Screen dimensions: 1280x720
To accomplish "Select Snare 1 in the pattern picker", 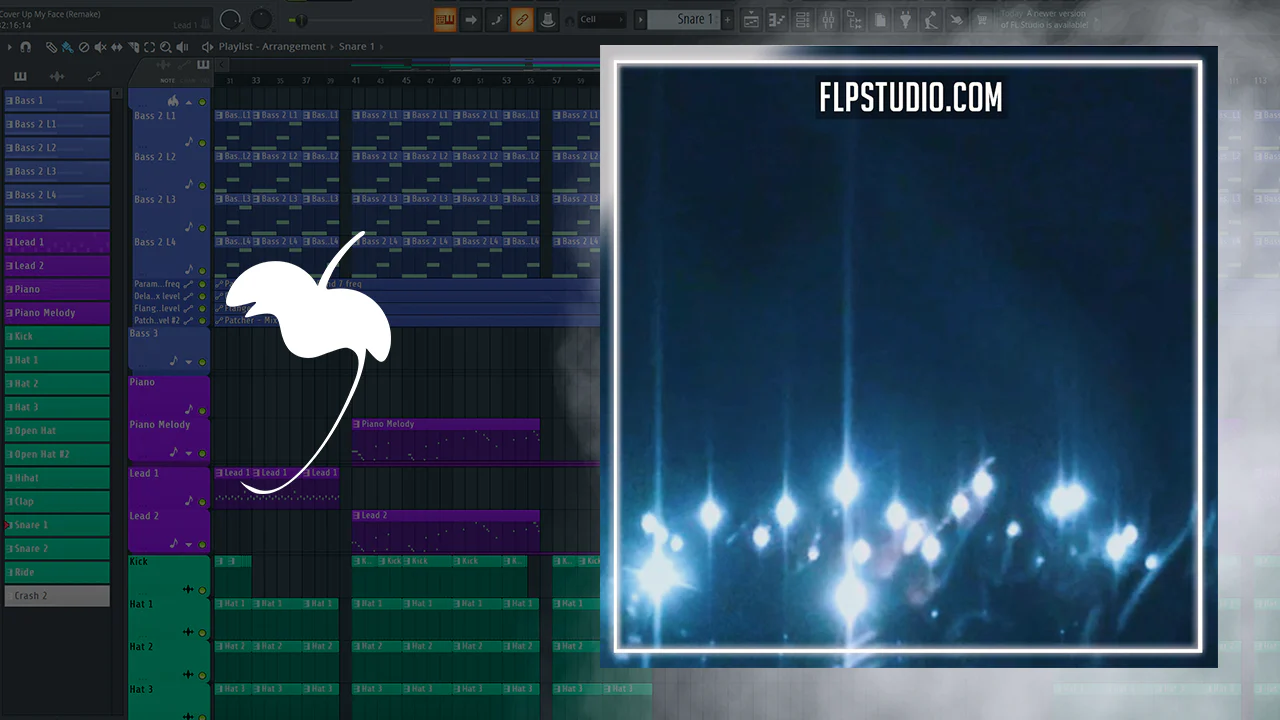I will click(57, 525).
